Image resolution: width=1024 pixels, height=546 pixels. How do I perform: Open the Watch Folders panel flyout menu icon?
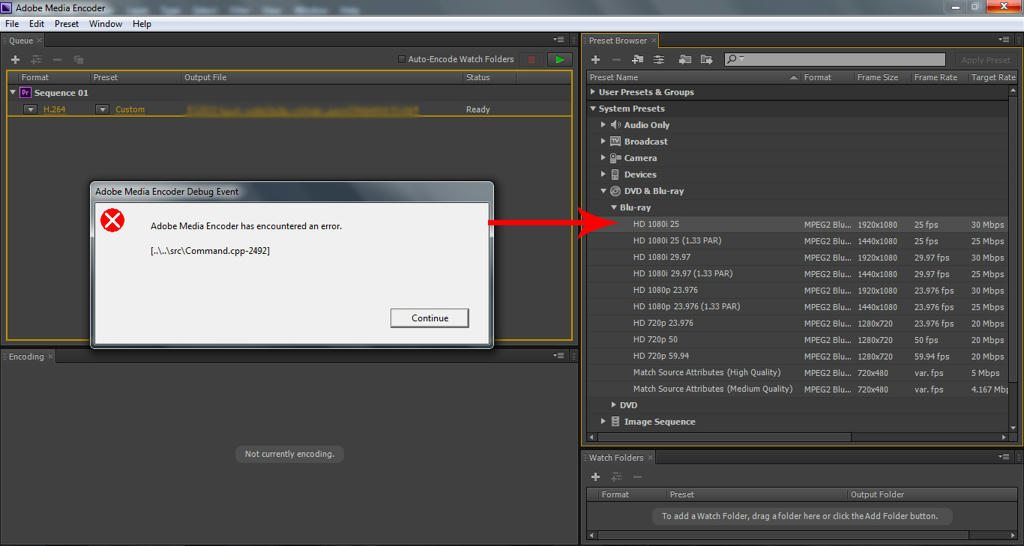tap(1004, 457)
